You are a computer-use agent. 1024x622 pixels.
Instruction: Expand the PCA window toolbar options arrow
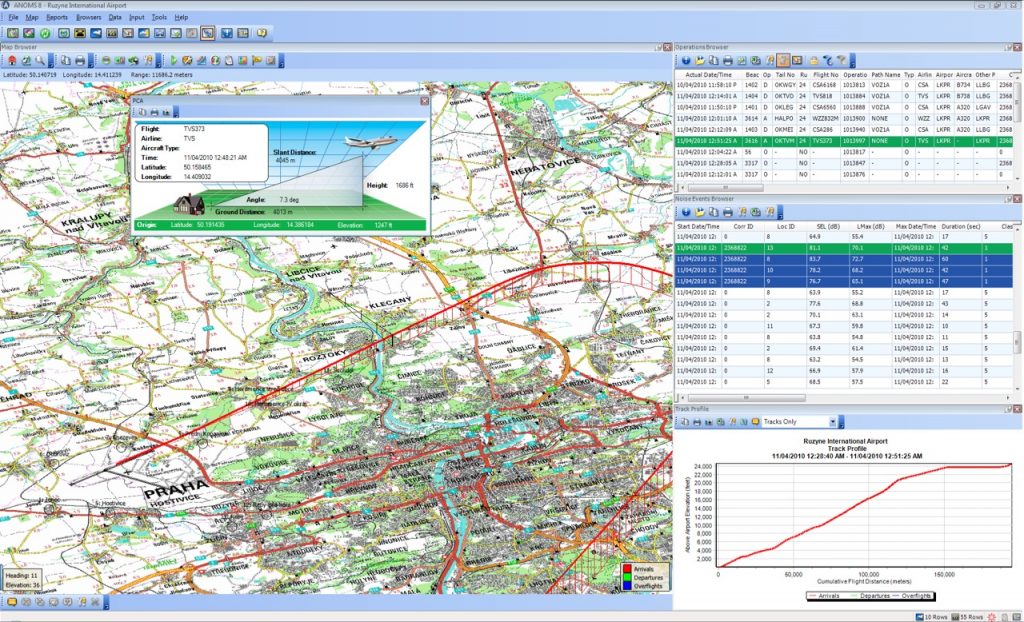click(176, 113)
